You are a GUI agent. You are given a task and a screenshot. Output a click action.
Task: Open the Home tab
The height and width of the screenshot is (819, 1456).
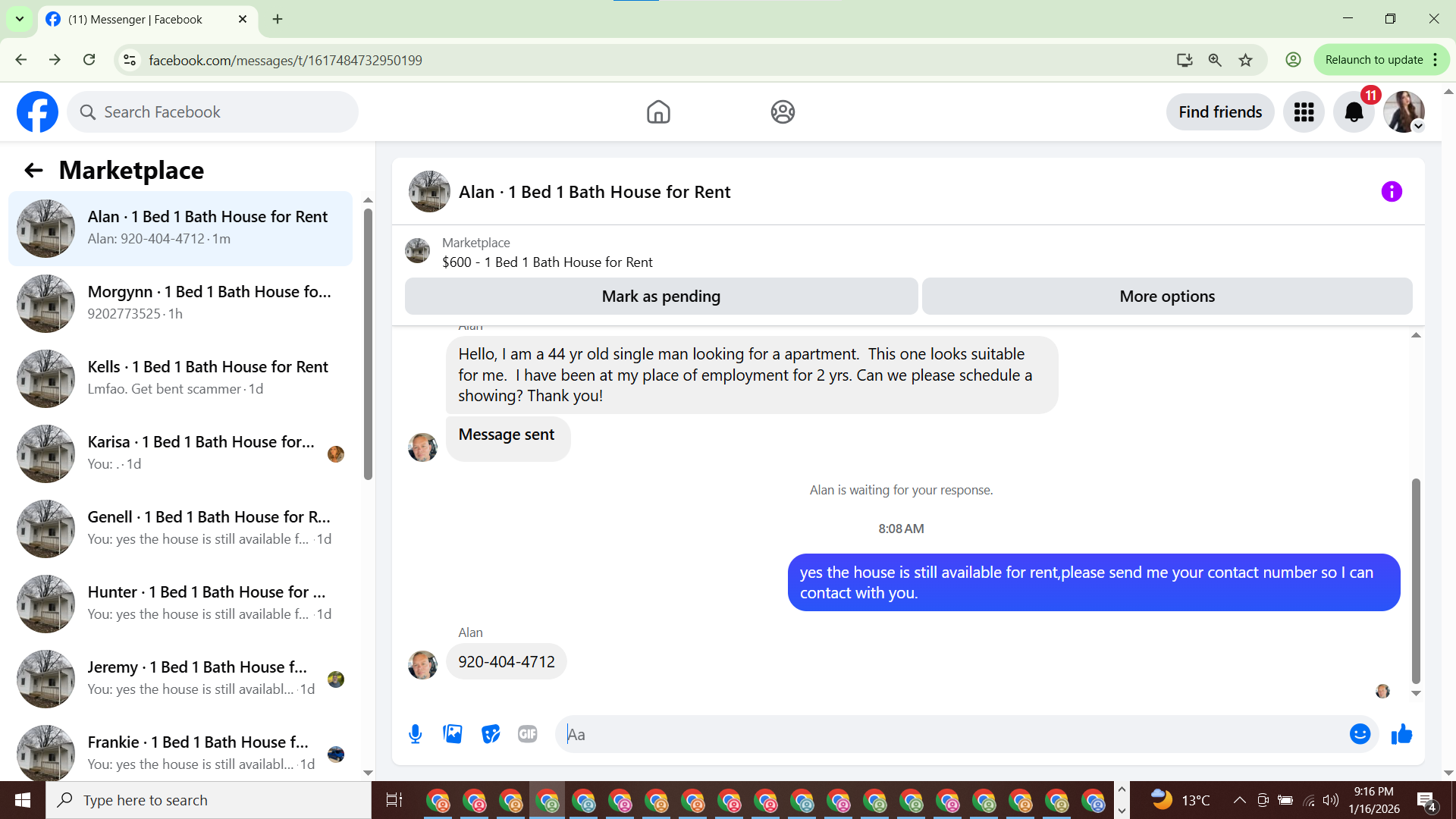tap(658, 112)
